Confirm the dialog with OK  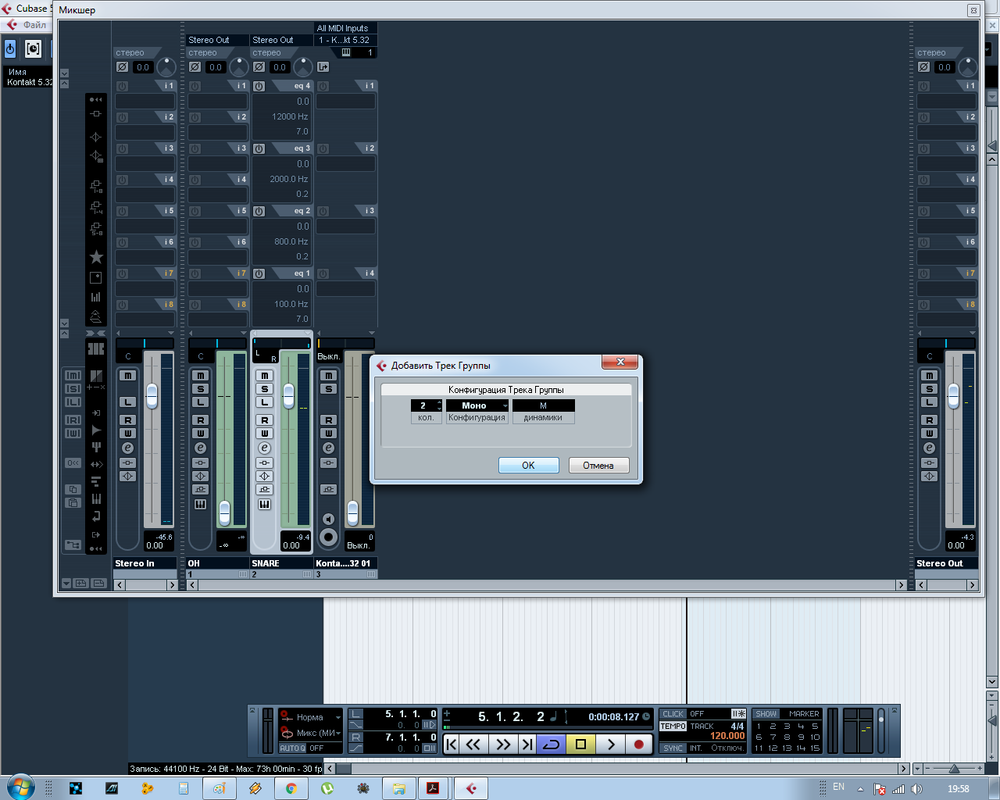(529, 465)
